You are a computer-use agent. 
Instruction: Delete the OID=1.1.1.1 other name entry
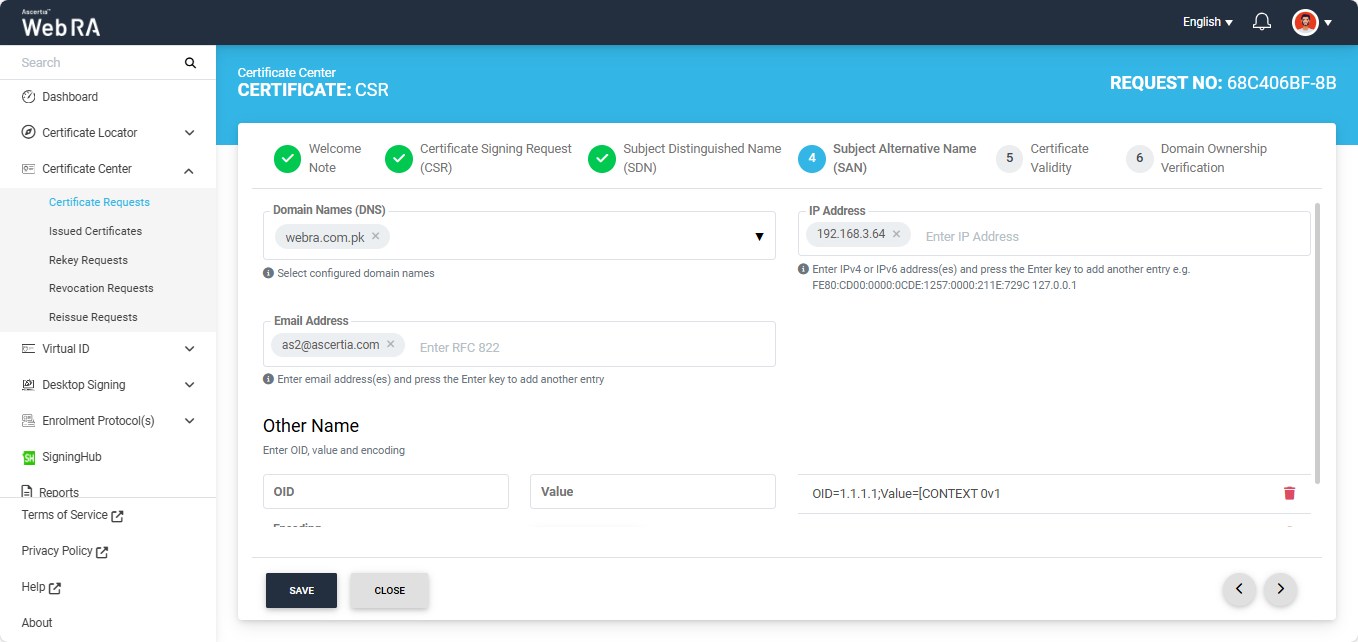pos(1289,493)
